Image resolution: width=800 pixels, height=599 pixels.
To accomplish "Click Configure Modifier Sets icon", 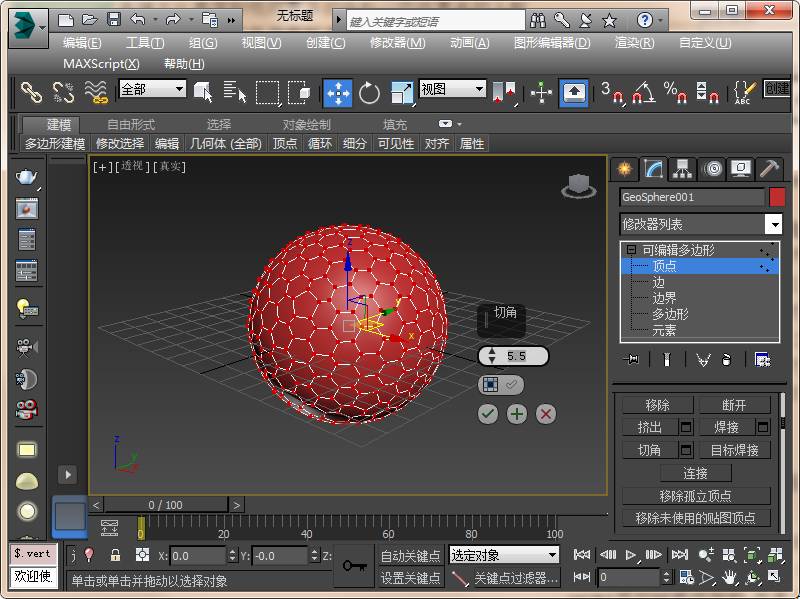I will [762, 360].
